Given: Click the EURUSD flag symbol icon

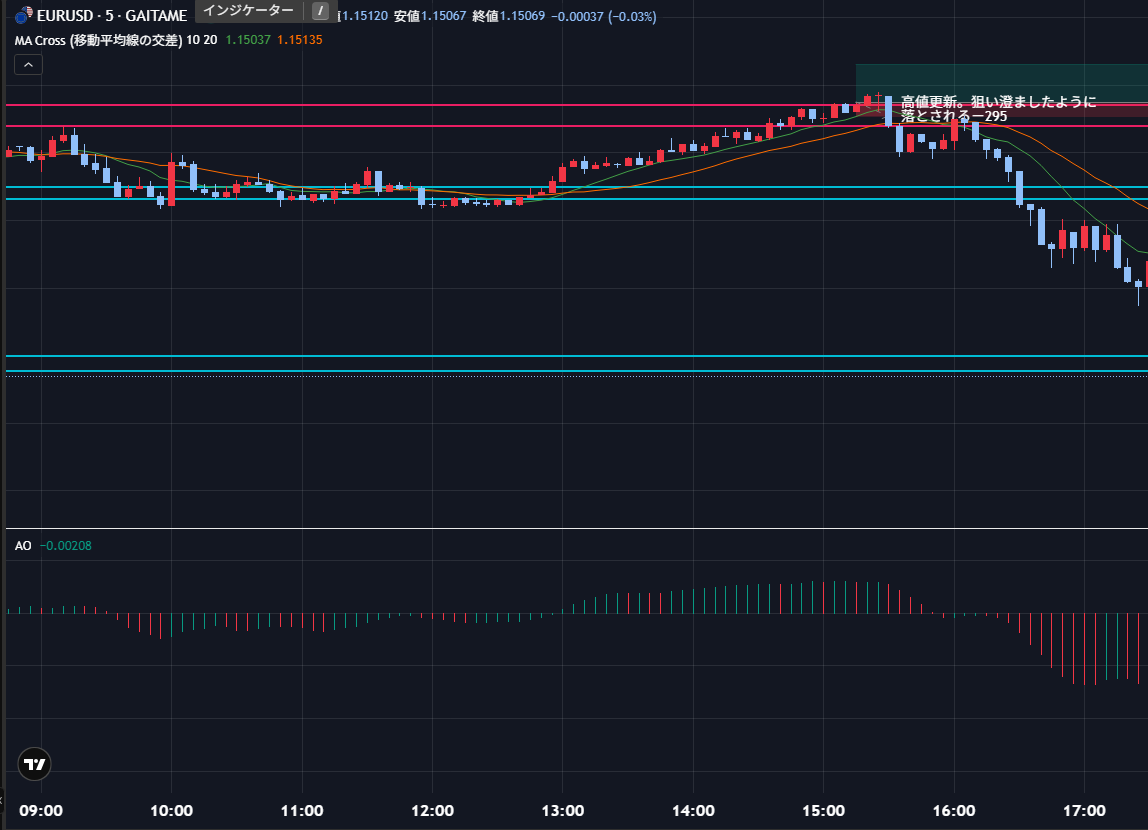Looking at the screenshot, I should [23, 16].
